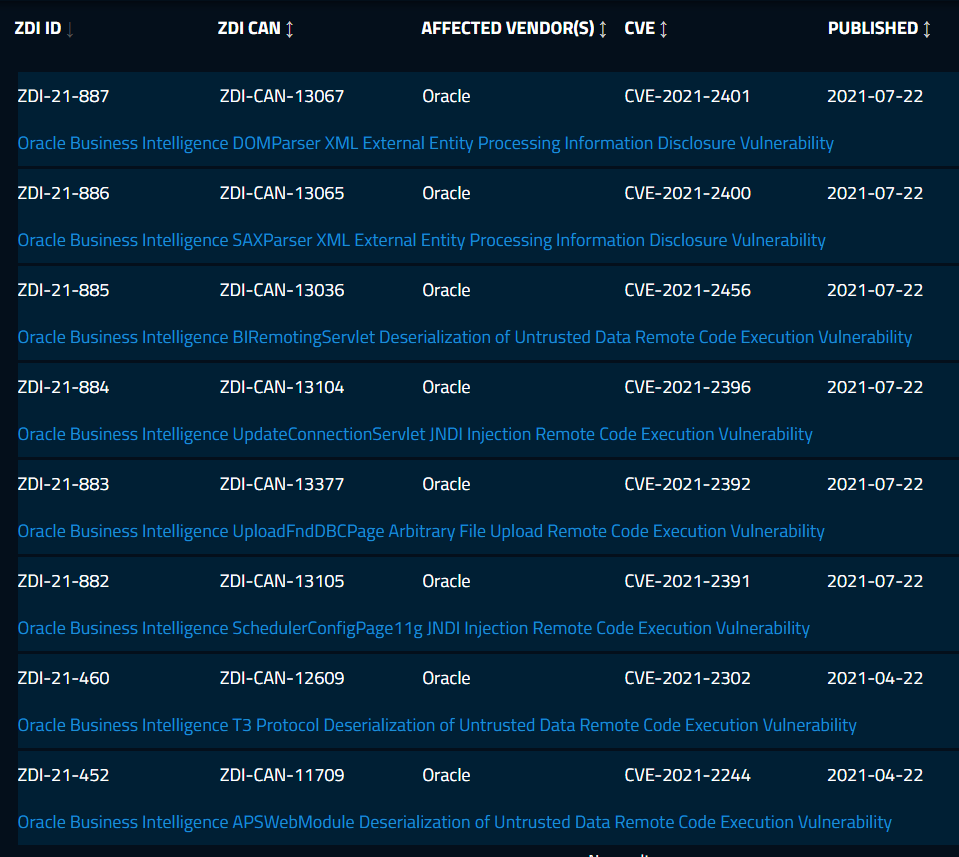Open BIRemotingServlet Deserialization advisory link
This screenshot has width=959, height=857.
[x=465, y=337]
